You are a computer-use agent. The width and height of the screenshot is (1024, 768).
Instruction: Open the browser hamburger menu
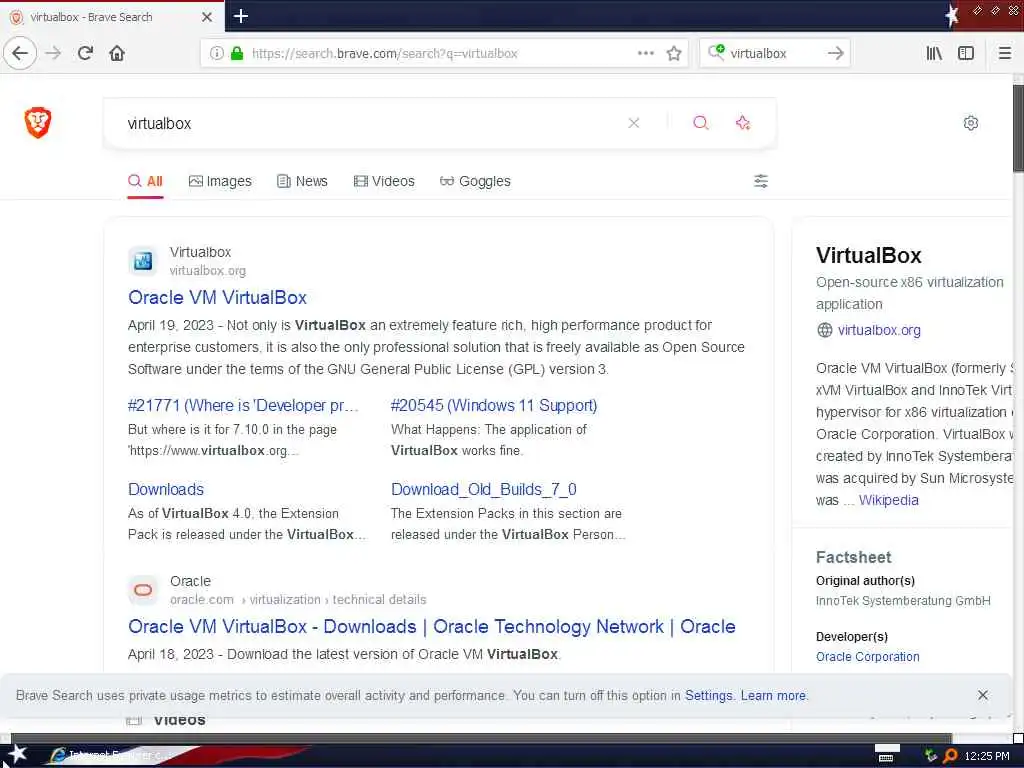pos(1004,53)
